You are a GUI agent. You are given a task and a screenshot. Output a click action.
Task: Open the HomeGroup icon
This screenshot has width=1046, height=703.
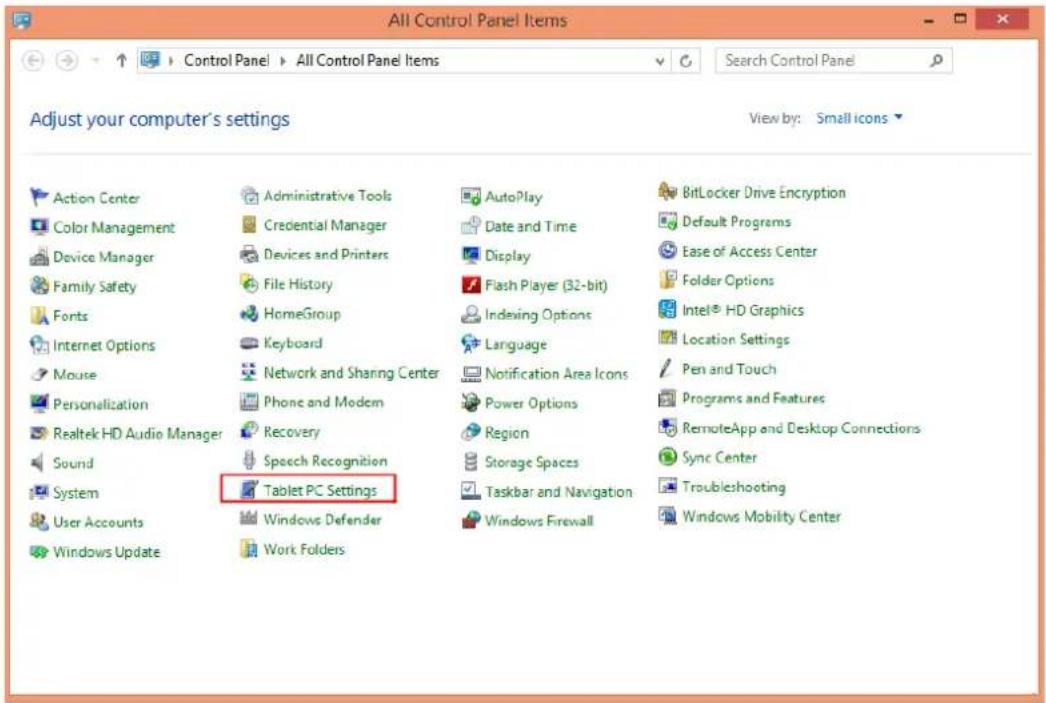pos(249,313)
